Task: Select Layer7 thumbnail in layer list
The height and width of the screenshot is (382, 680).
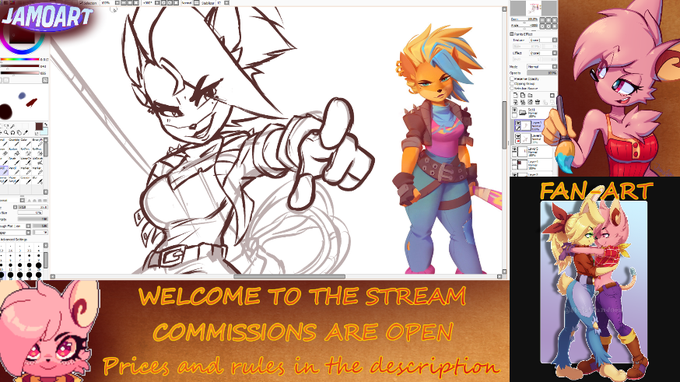Action: tap(526, 125)
